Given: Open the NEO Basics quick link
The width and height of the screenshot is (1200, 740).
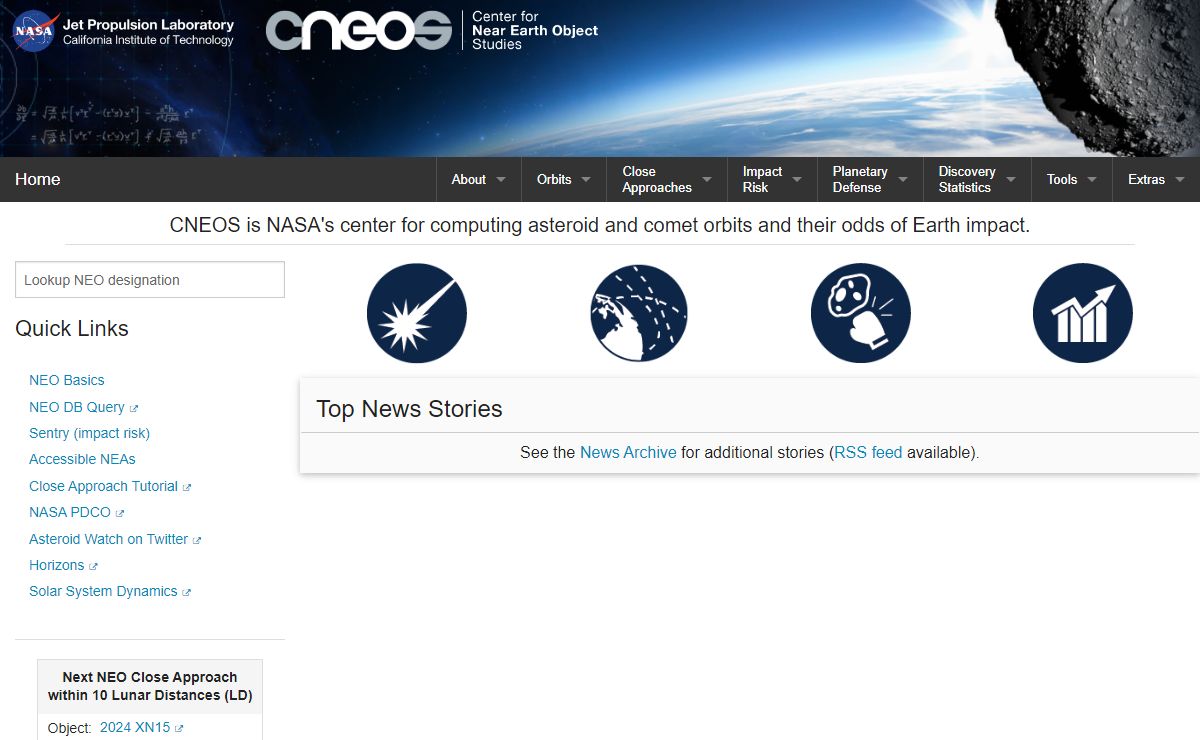Looking at the screenshot, I should pos(67,380).
